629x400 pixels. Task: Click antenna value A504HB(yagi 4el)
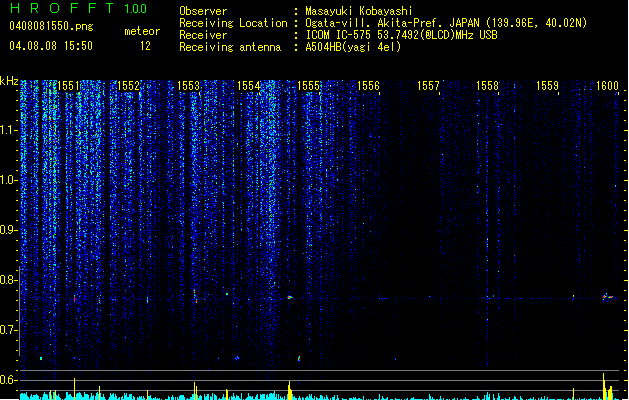click(353, 47)
